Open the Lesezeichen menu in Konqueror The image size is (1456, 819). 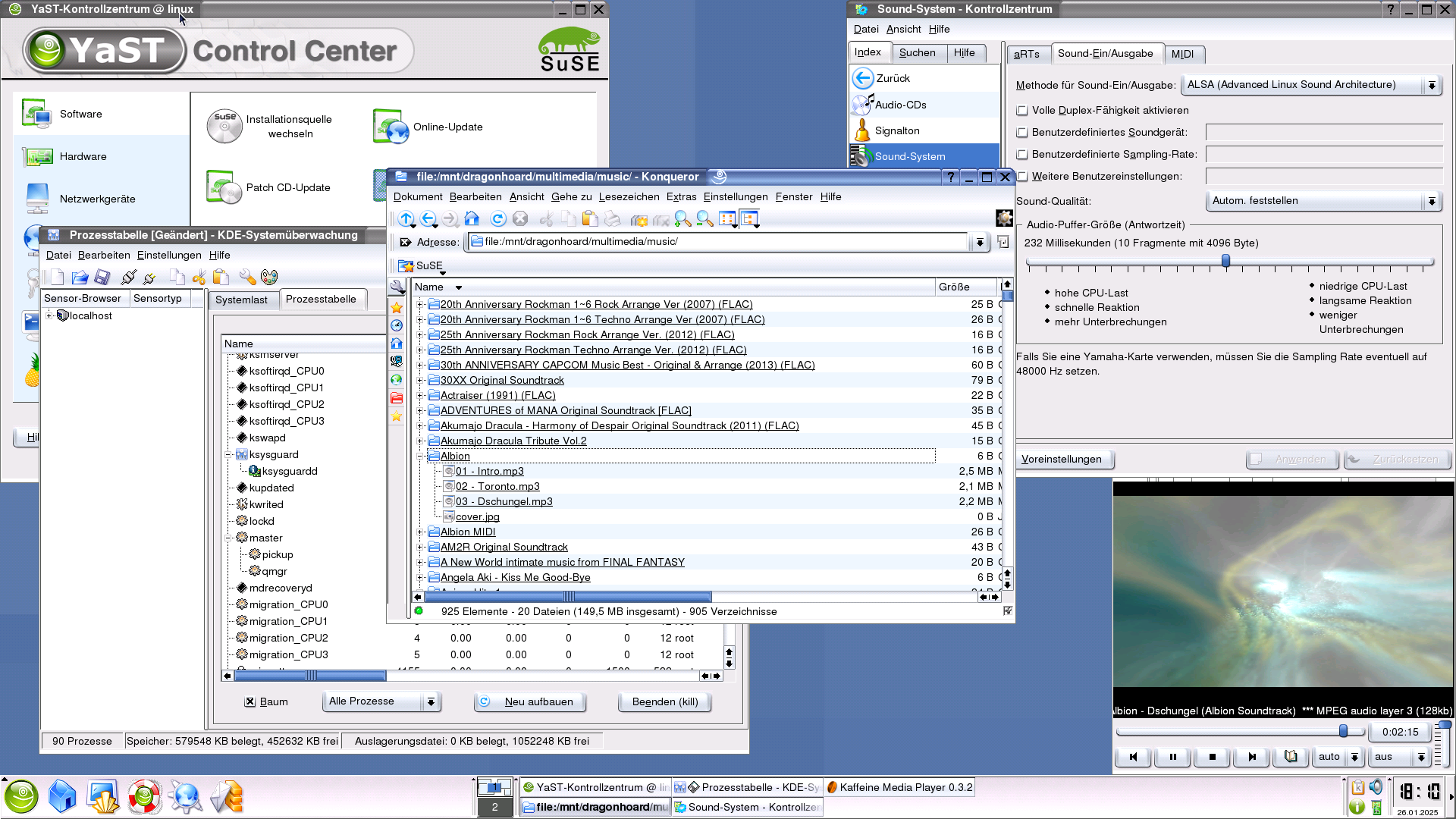coord(629,197)
